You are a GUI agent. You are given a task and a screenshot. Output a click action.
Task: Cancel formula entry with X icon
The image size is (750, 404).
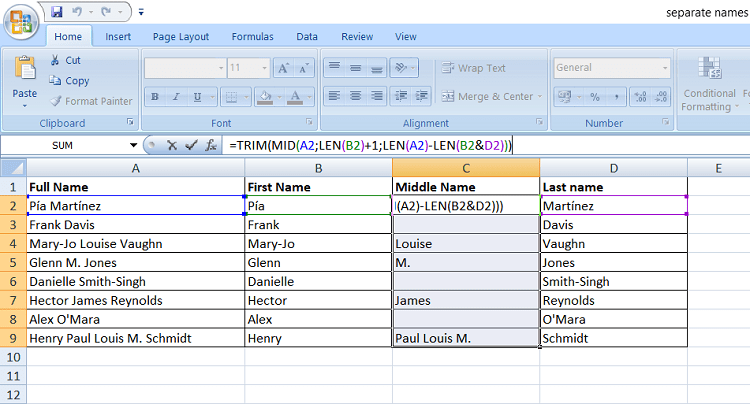pos(172,145)
